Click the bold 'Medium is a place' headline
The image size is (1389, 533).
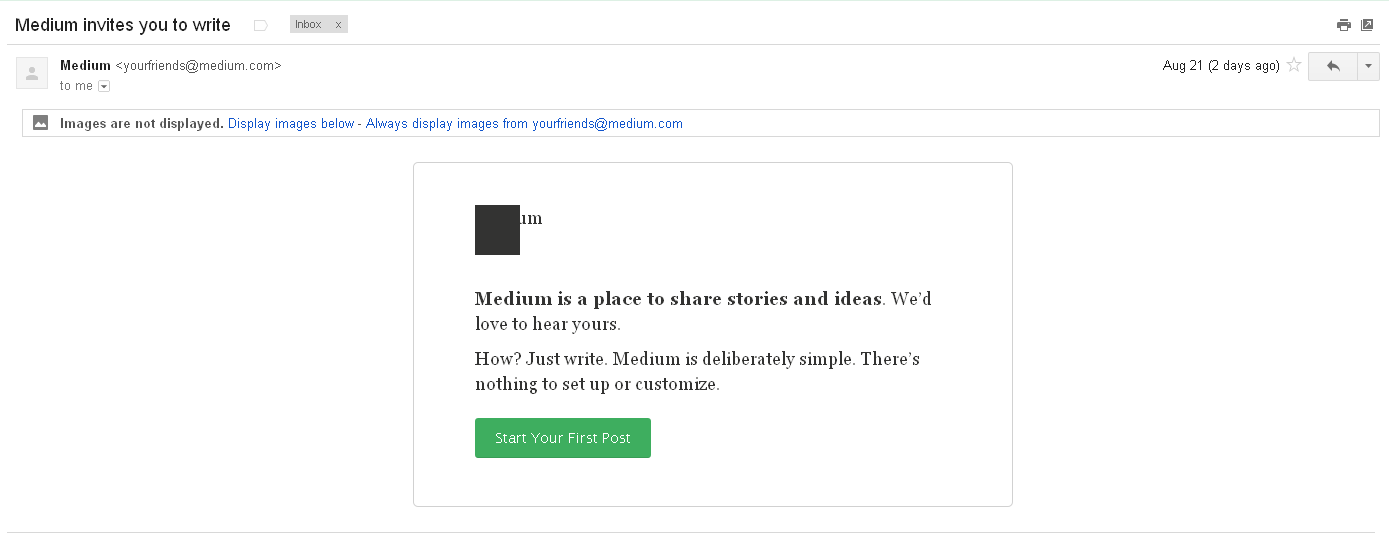(x=678, y=298)
